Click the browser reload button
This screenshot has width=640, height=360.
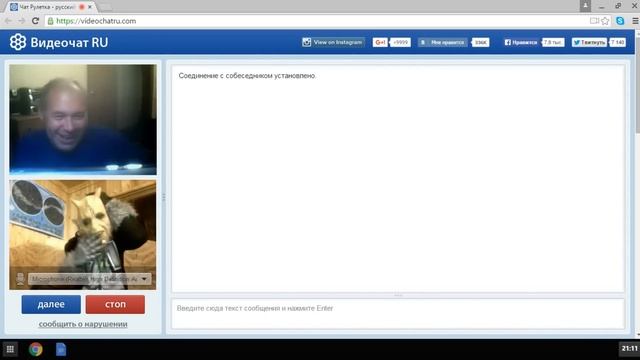pyautogui.click(x=36, y=21)
